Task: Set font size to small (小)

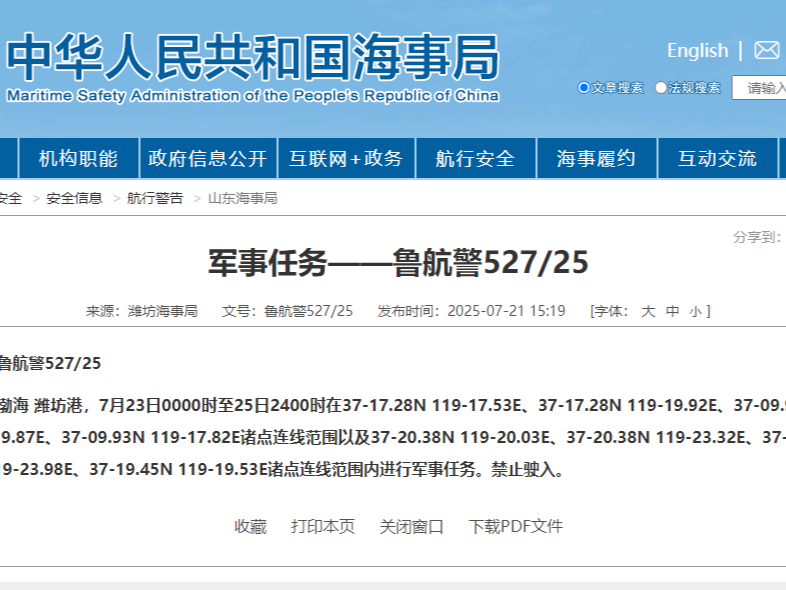Action: 695,311
